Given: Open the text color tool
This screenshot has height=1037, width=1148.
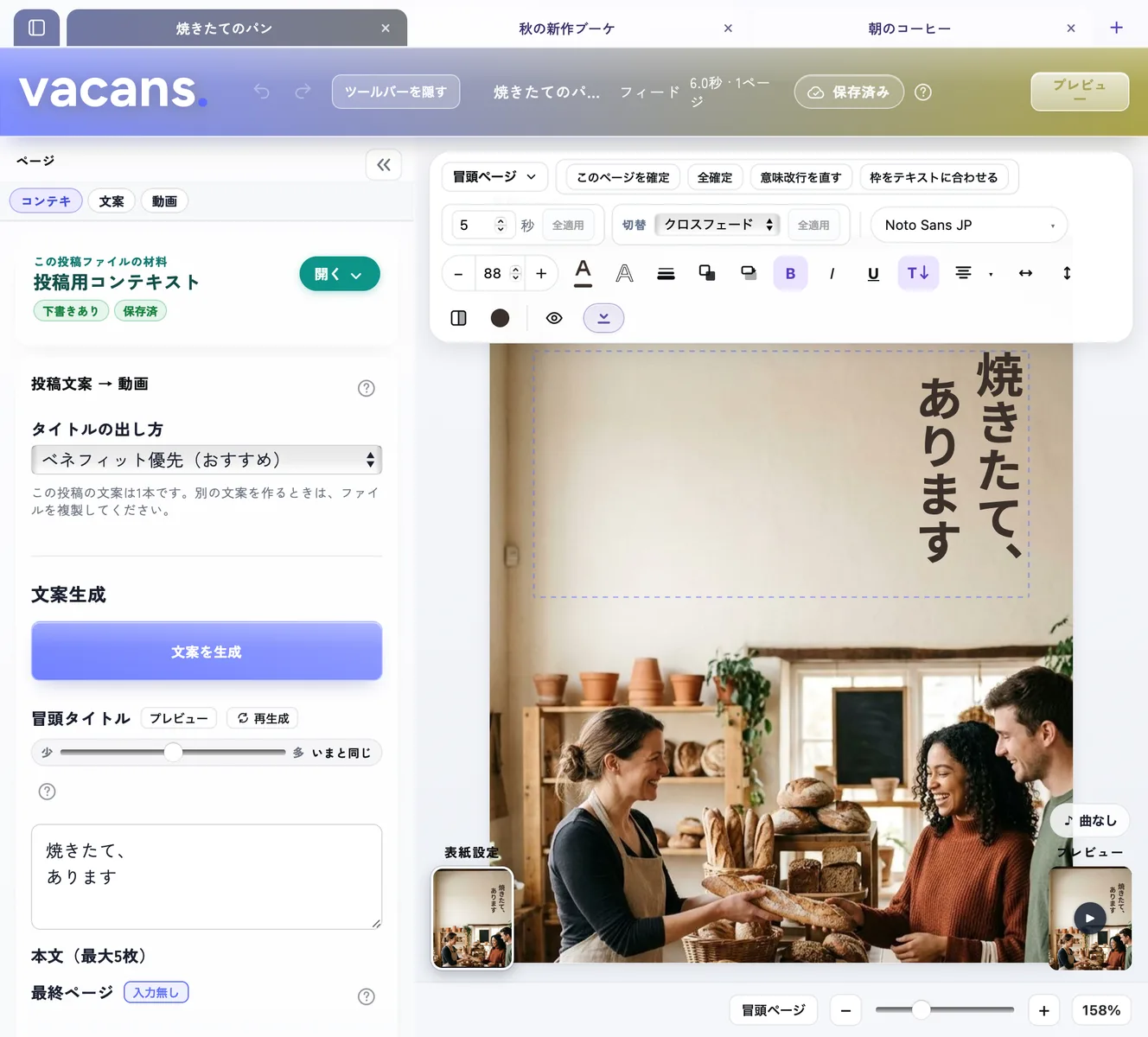Looking at the screenshot, I should [584, 273].
